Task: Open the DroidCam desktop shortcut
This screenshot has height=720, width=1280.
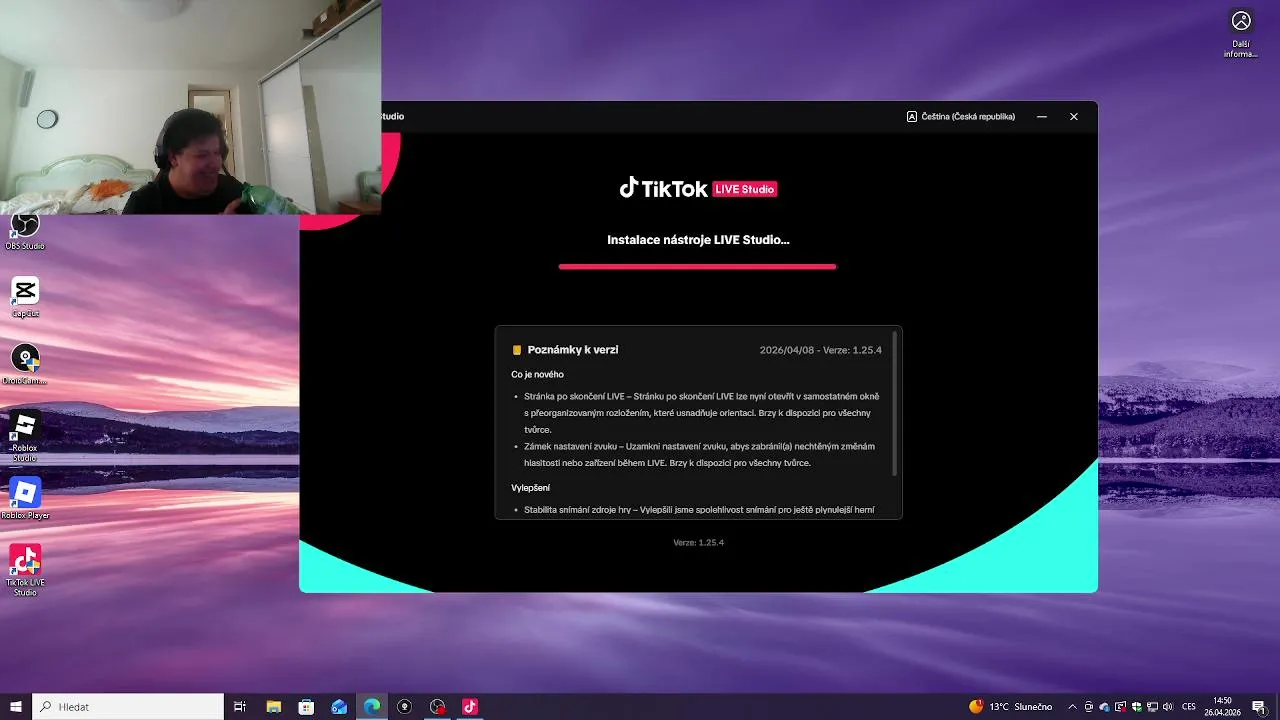Action: [25, 364]
